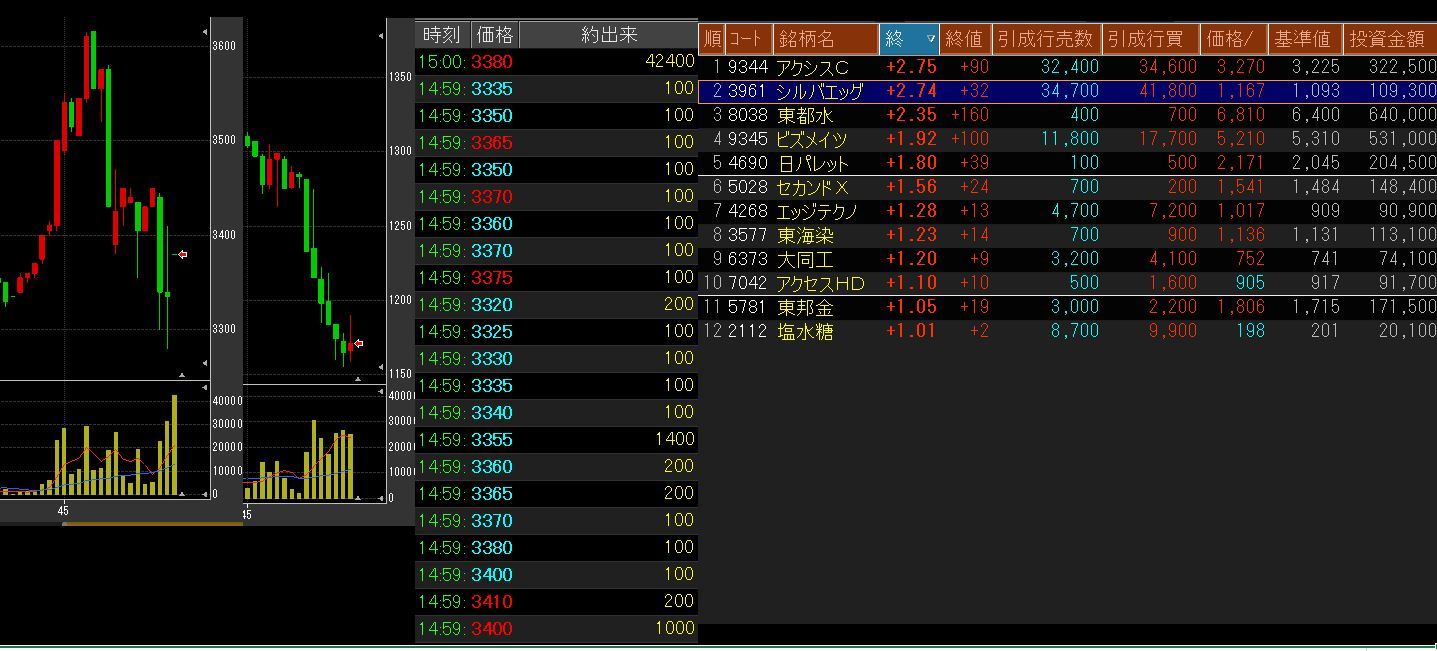1437x651 pixels.
Task: Click stock code 4690
Action: click(x=748, y=163)
